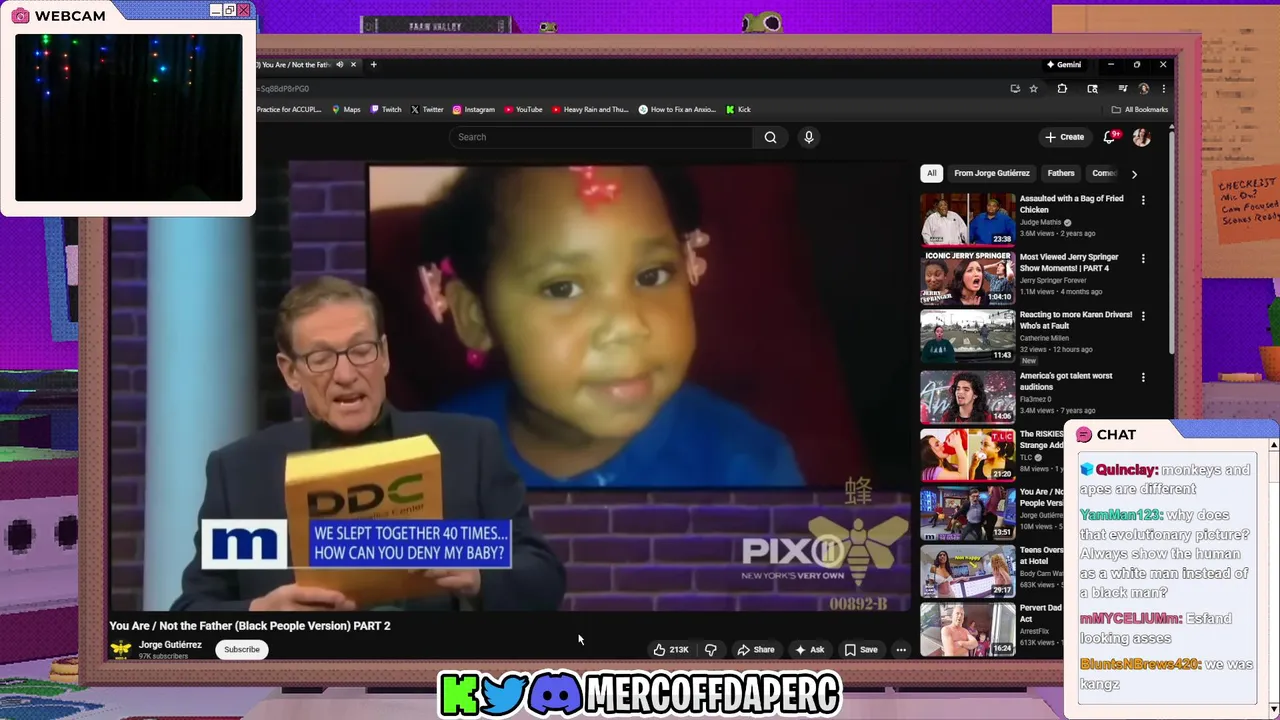Screen dimensions: 1280x720
Task: Open Pervert Dad video thumbnail
Action: point(967,629)
